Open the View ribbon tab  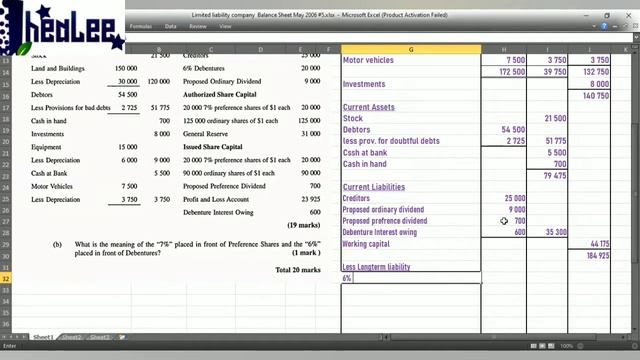(225, 26)
